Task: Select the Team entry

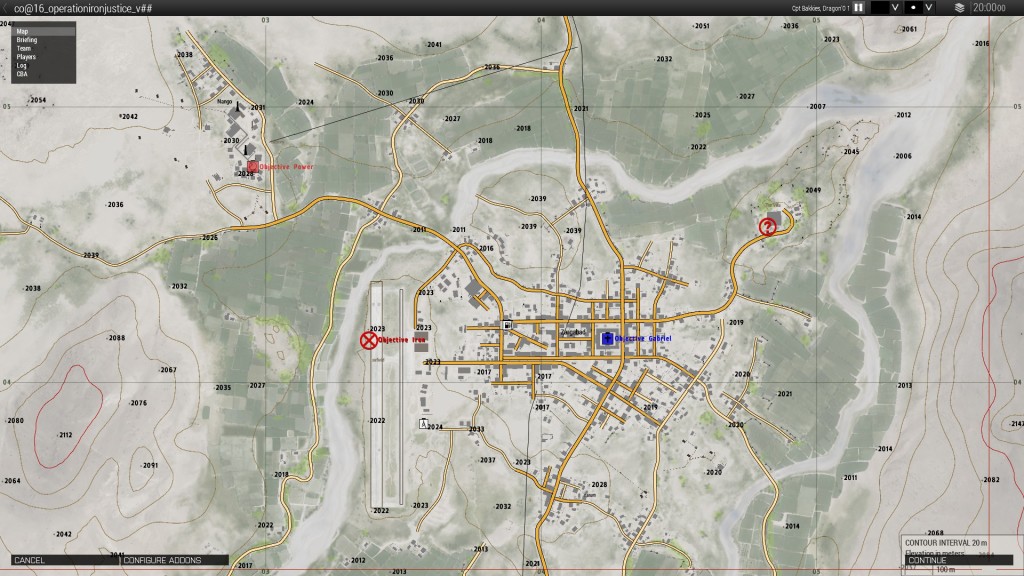Action: pyautogui.click(x=43, y=48)
